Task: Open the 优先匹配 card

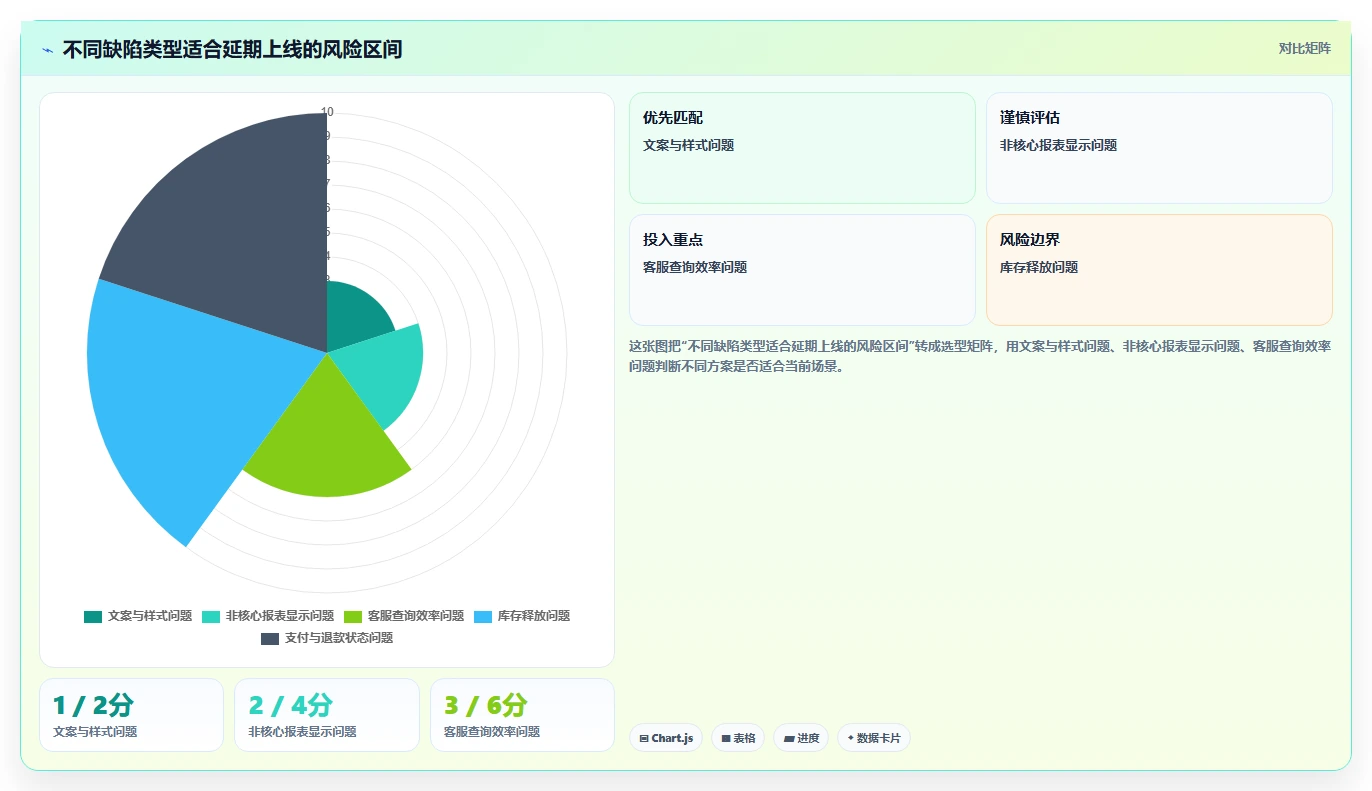Action: pyautogui.click(x=802, y=148)
